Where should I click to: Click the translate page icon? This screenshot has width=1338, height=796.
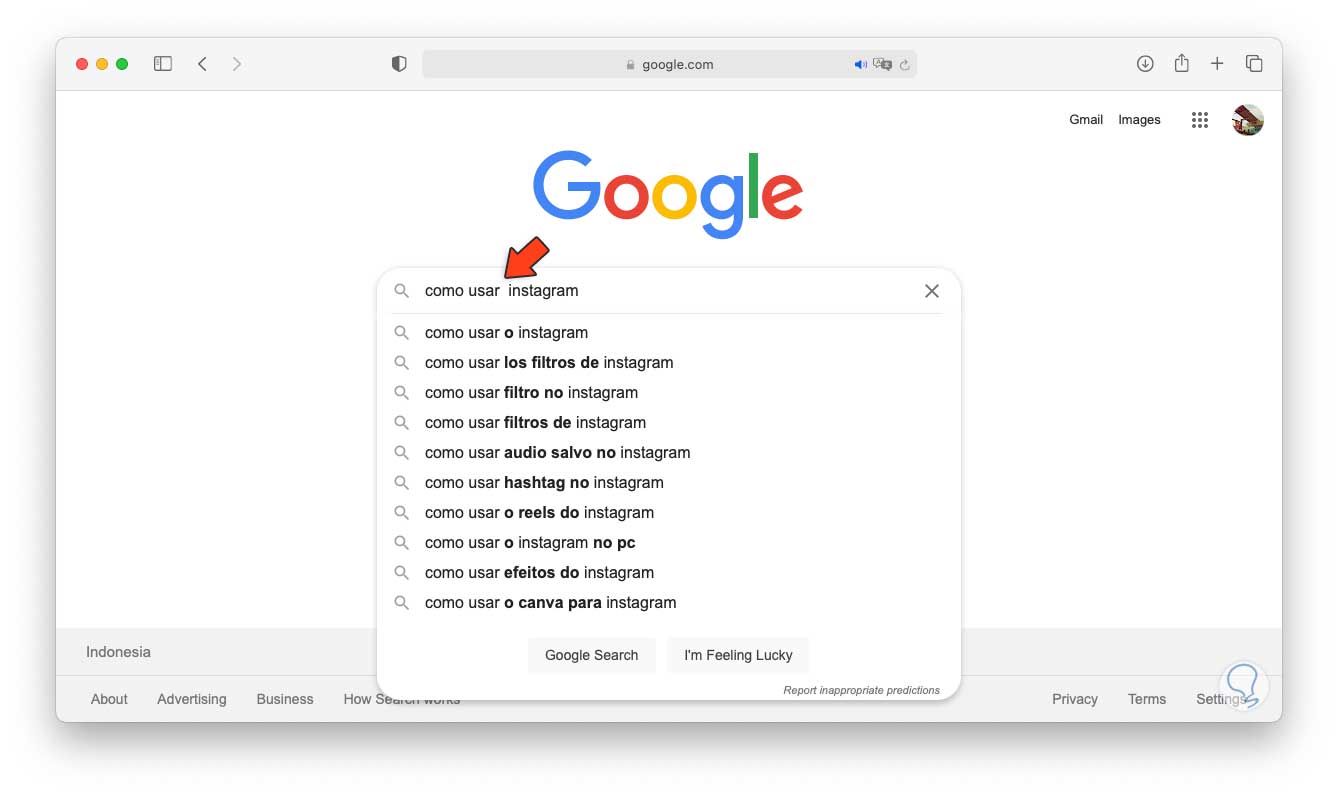(882, 65)
